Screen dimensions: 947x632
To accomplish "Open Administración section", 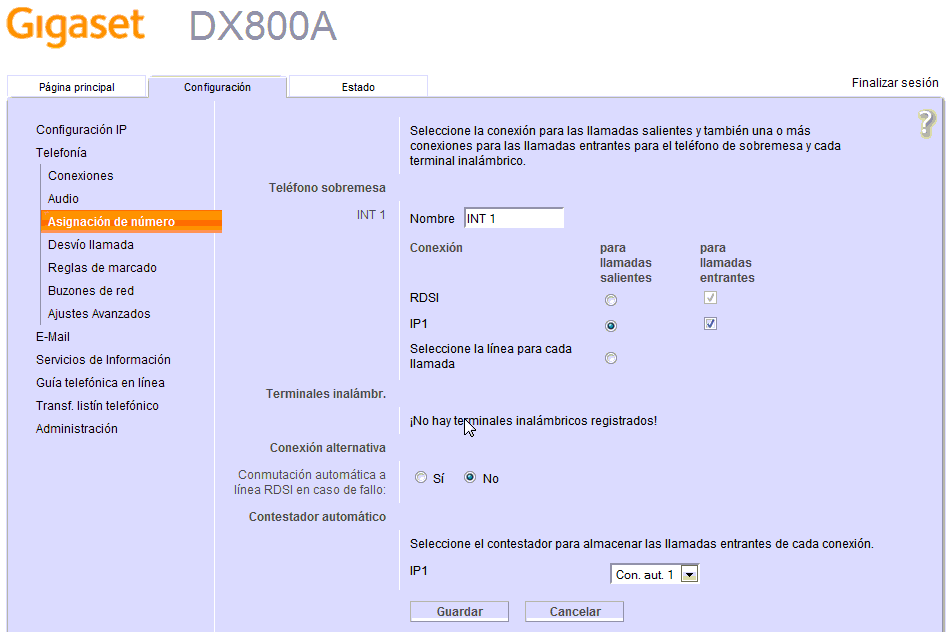I will tap(77, 429).
